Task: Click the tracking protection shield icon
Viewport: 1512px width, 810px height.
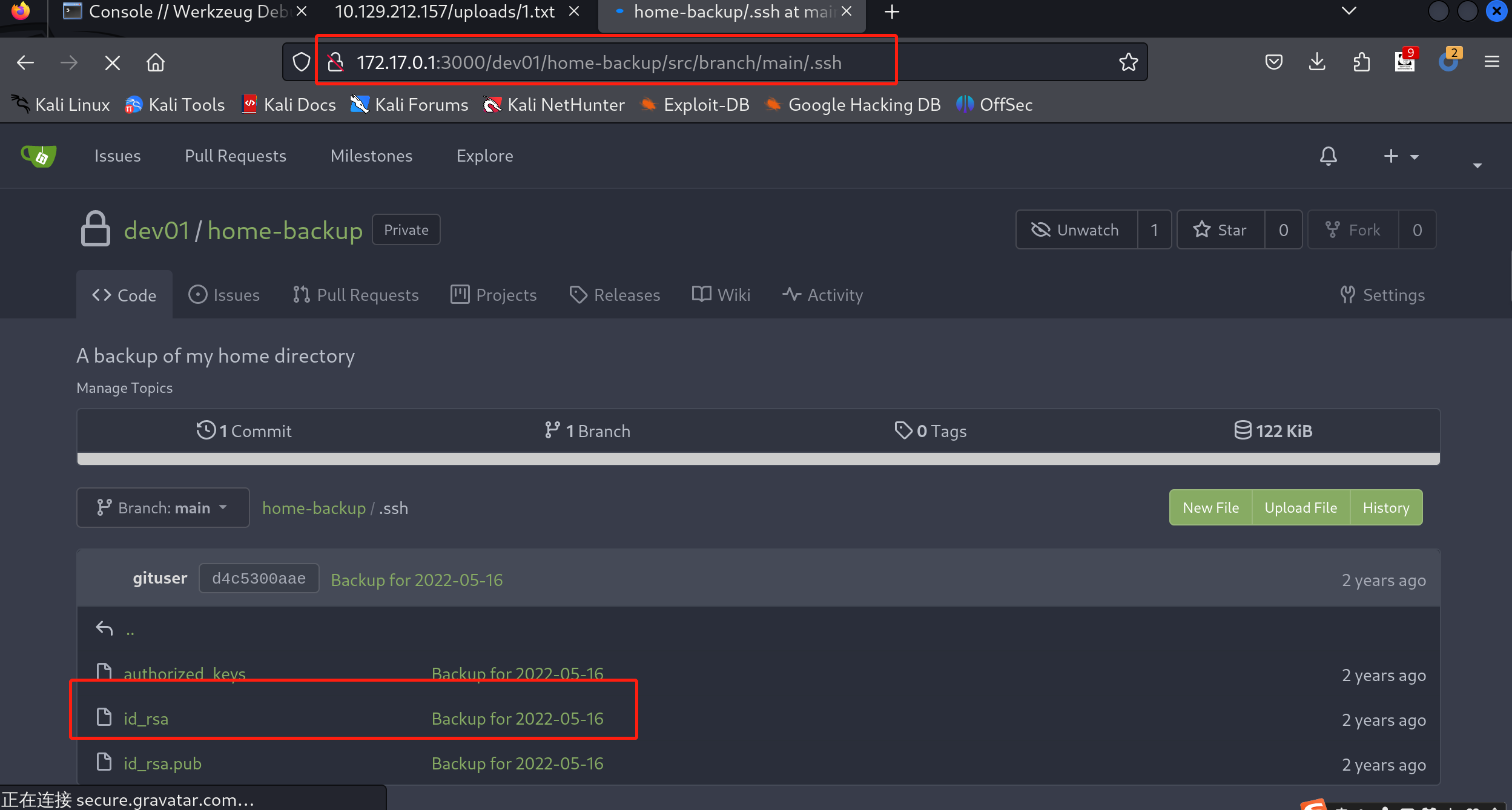Action: (x=301, y=62)
